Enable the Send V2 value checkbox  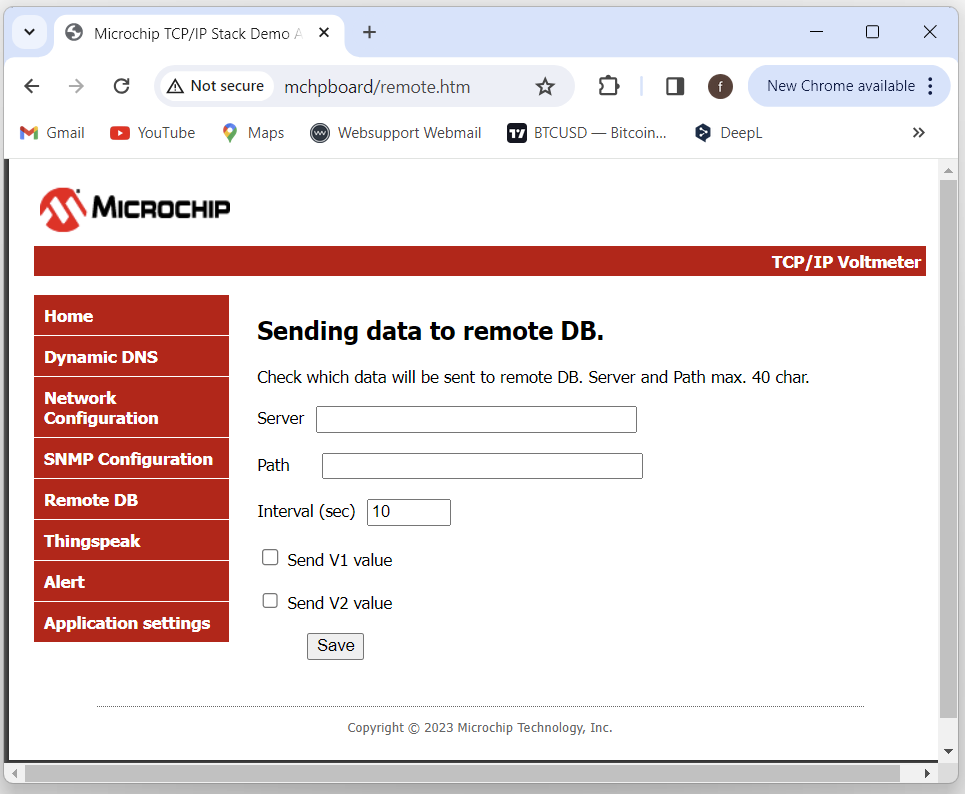click(270, 601)
